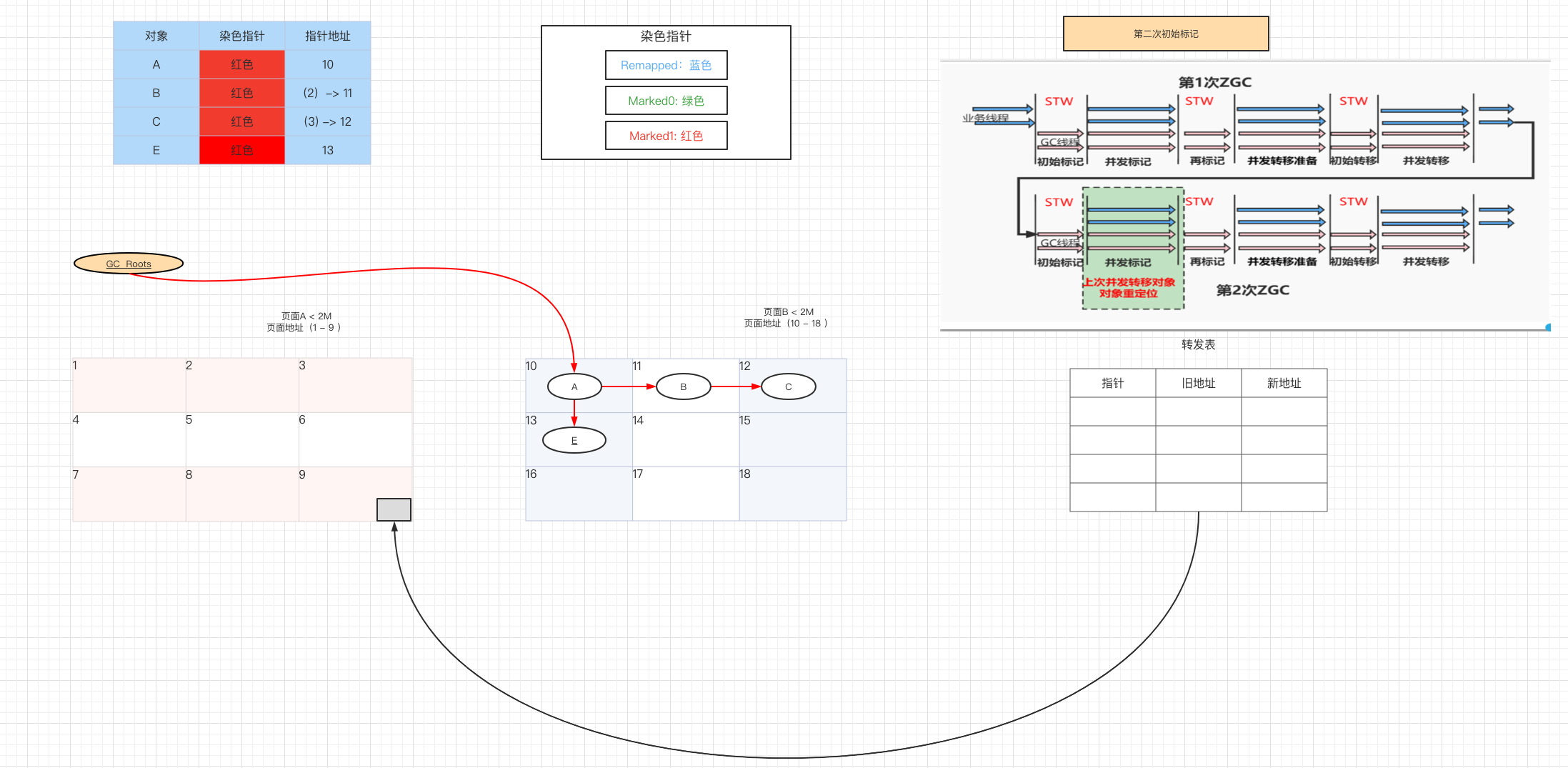Screen dimensions: 1568x768
Task: Click the 新地址 column header
Action: point(1284,383)
